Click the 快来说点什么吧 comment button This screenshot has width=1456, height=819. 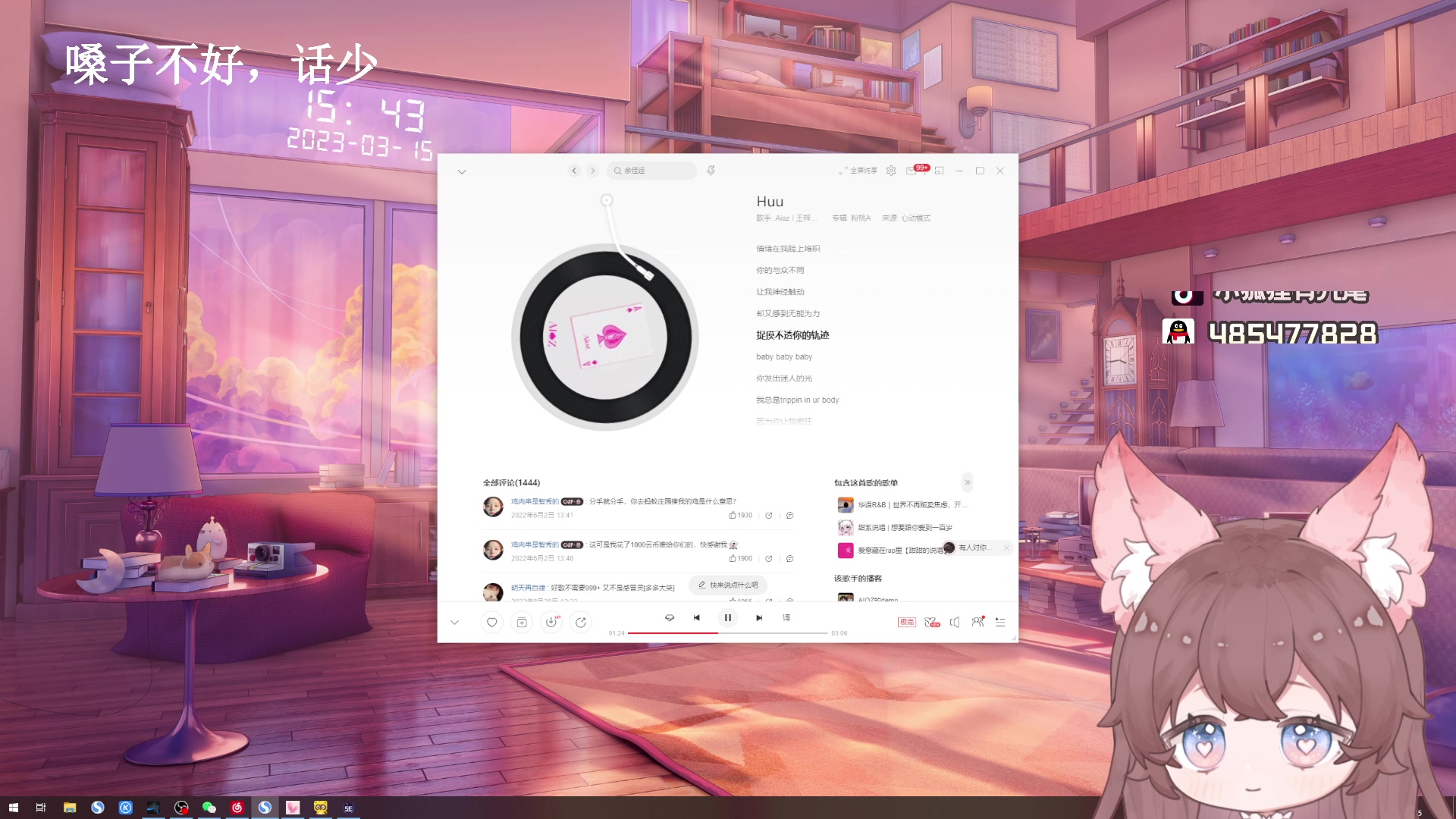[x=728, y=585]
